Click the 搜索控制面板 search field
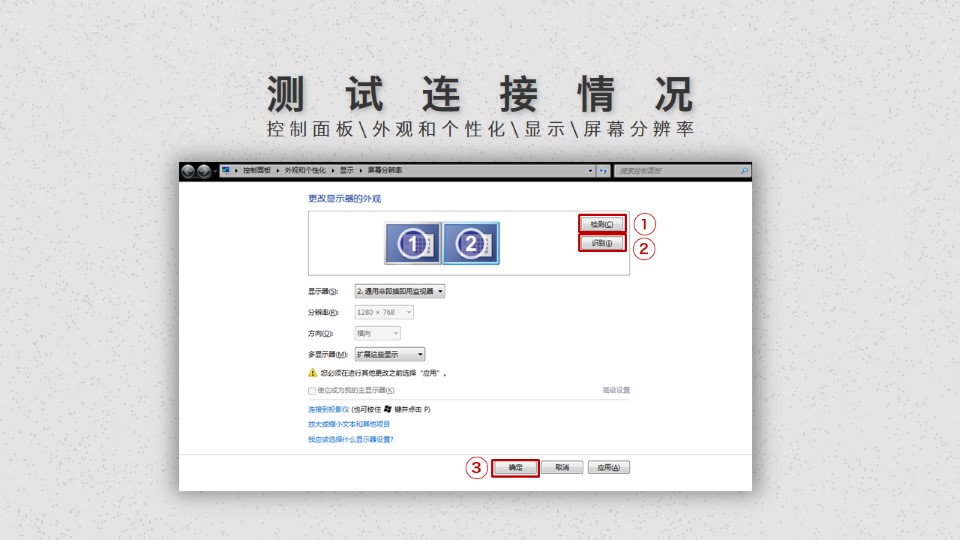Image resolution: width=960 pixels, height=540 pixels. 675,171
